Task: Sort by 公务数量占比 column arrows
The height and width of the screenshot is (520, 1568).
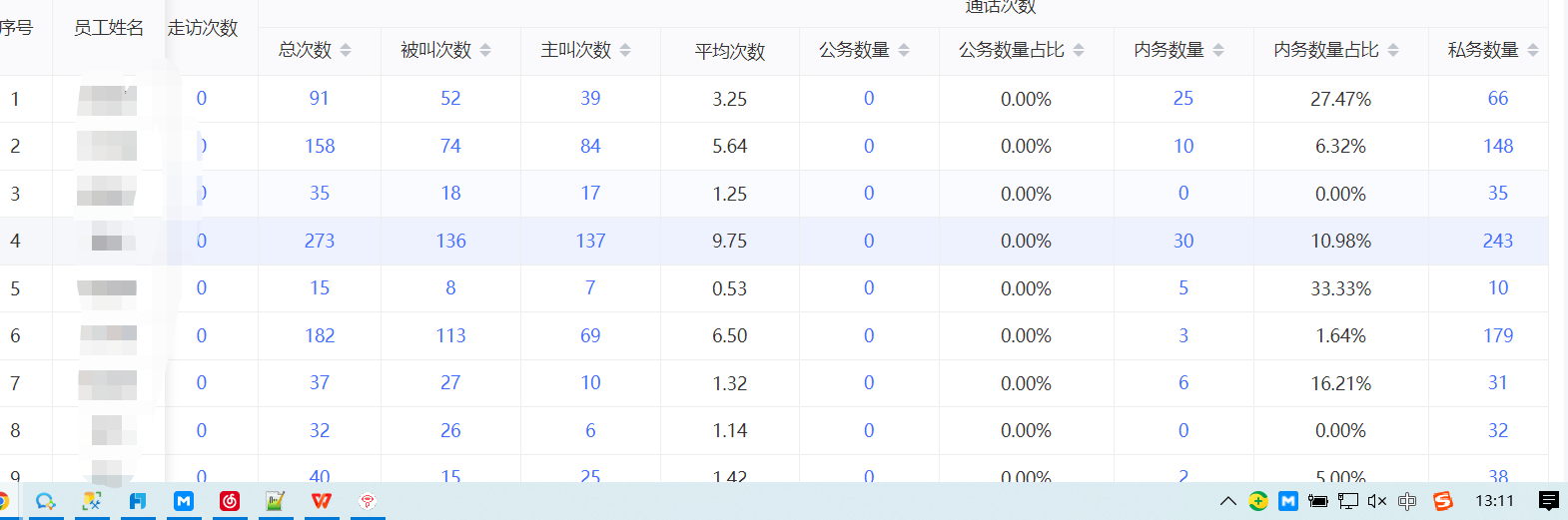Action: pos(1079,50)
